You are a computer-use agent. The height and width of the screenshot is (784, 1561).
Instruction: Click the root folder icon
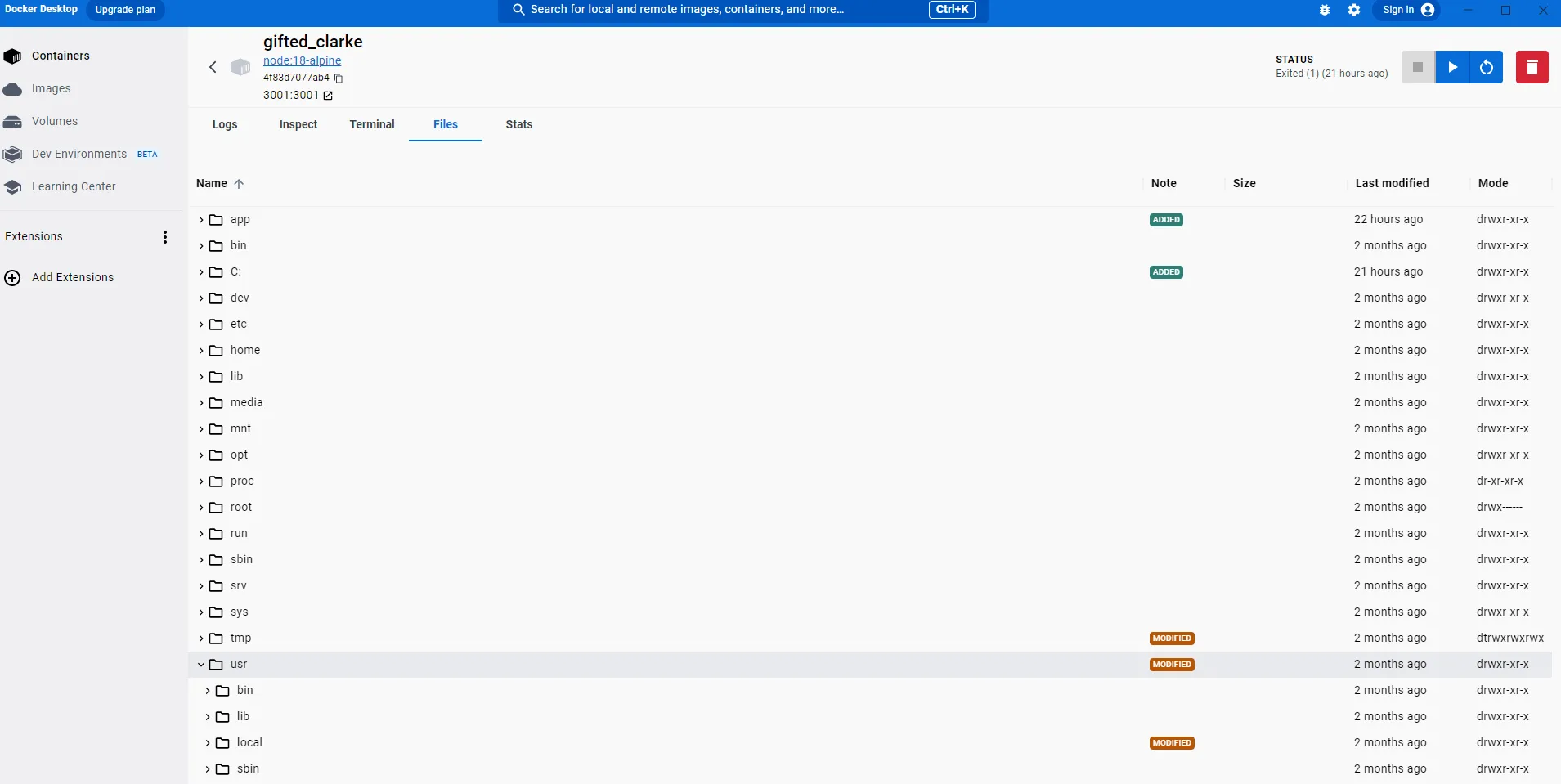coord(216,508)
